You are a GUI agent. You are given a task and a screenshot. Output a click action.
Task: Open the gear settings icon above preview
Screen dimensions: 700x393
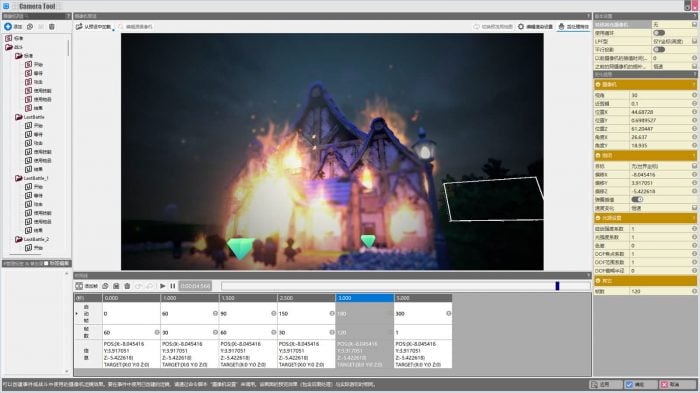pyautogui.click(x=521, y=27)
